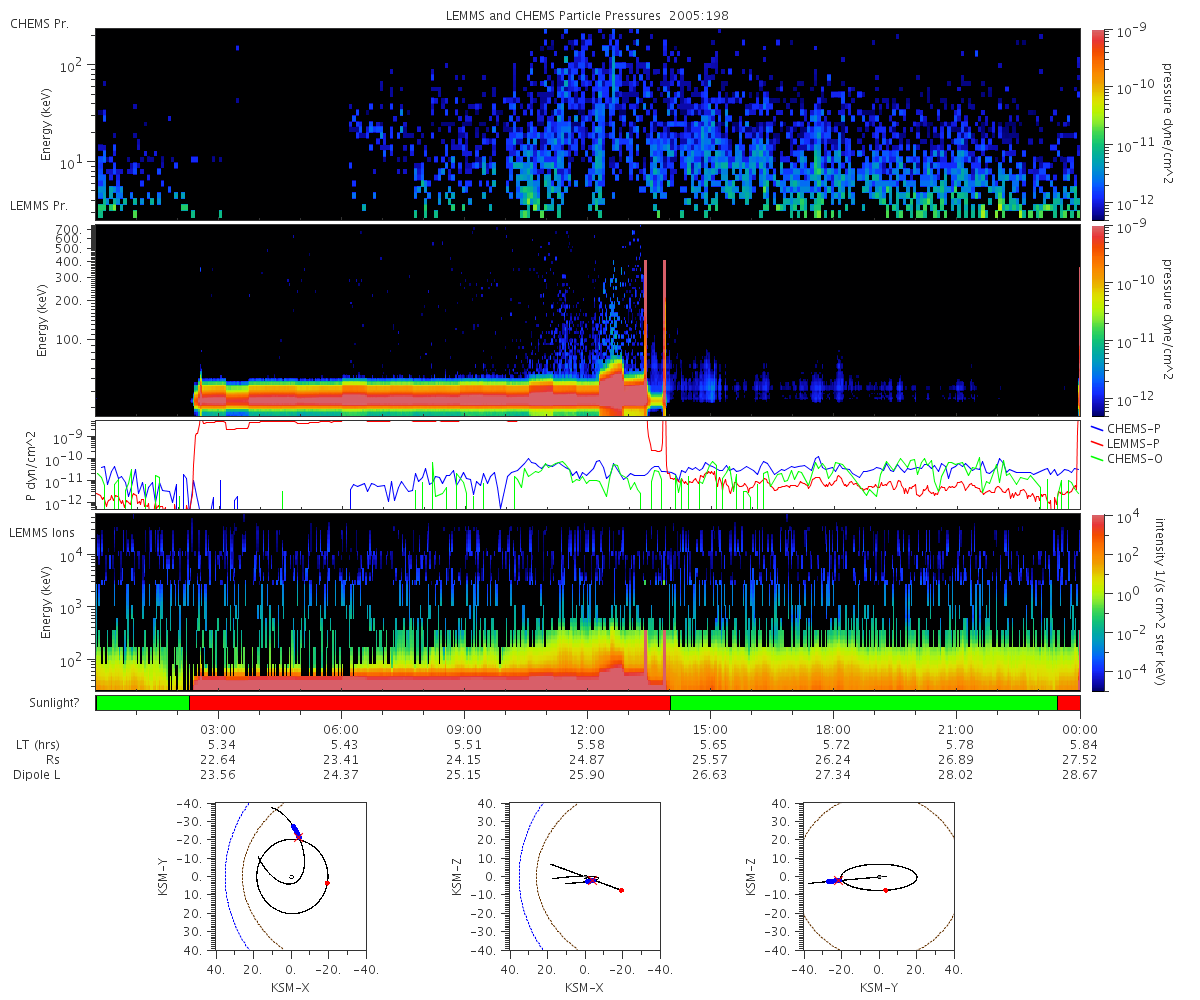Image resolution: width=1200 pixels, height=1000 pixels.
Task: Click the LEMMS pressure color bar
Action: pyautogui.click(x=1098, y=320)
